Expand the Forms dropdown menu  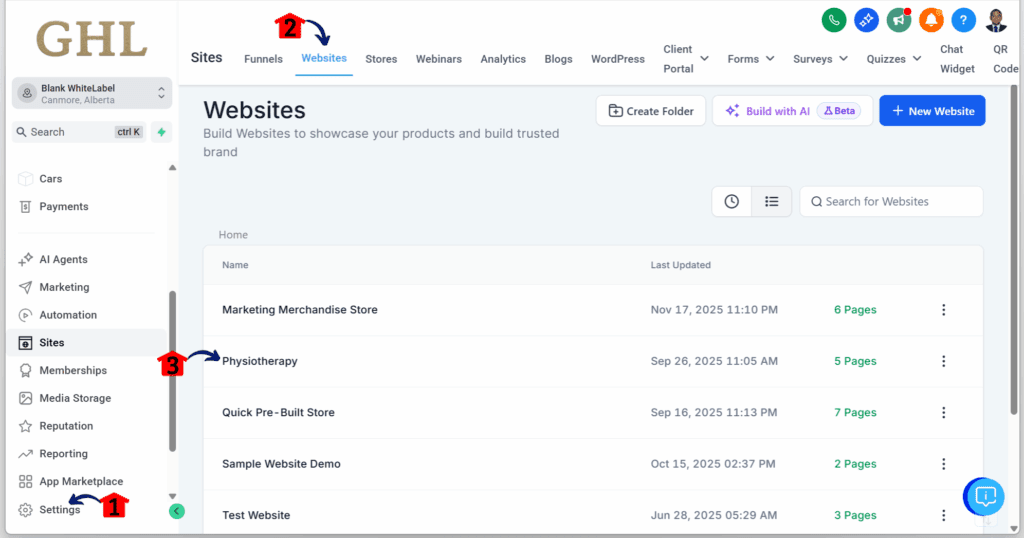click(750, 59)
